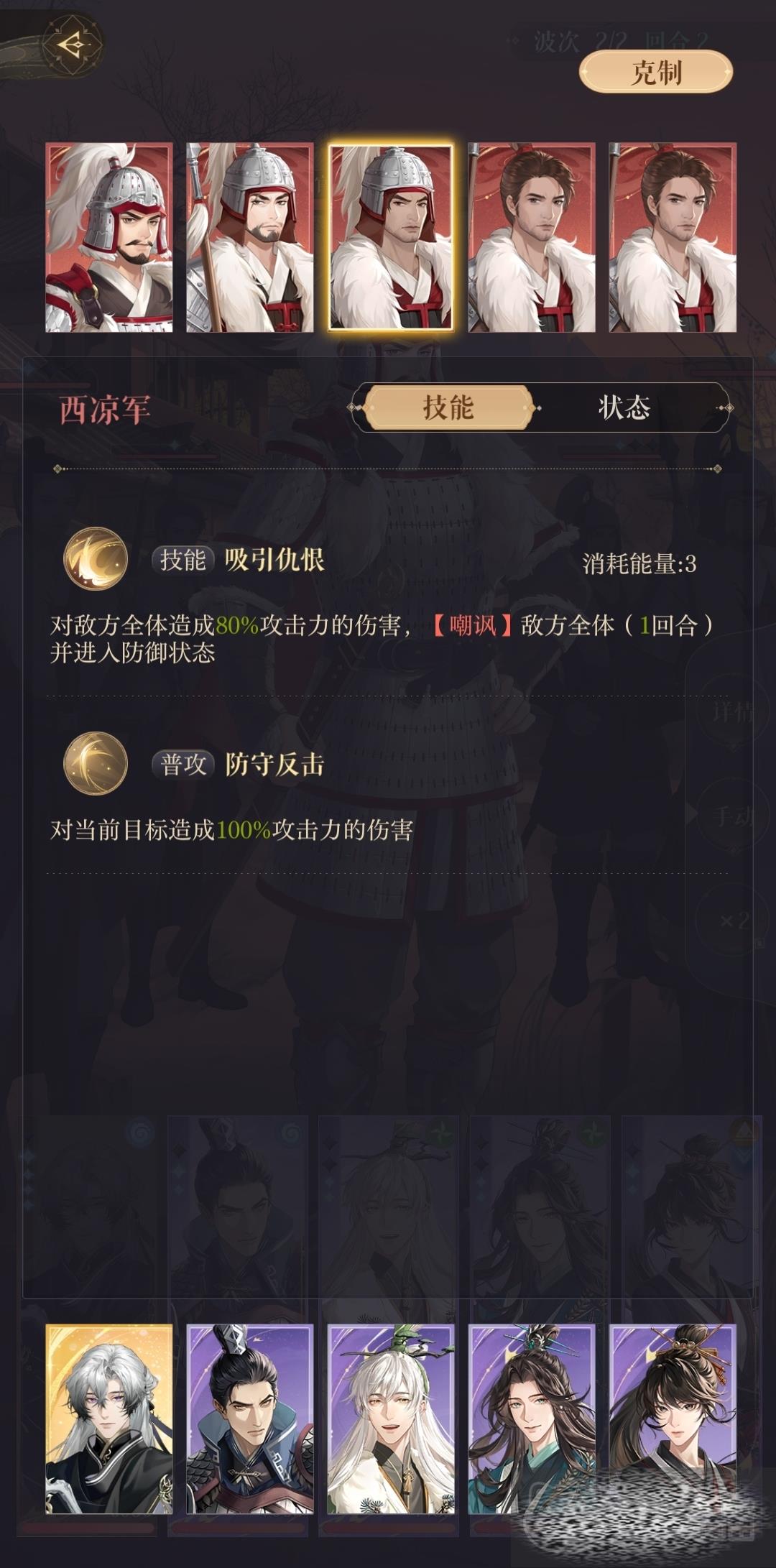Select the highlighted third enemy soldier card

(391, 237)
